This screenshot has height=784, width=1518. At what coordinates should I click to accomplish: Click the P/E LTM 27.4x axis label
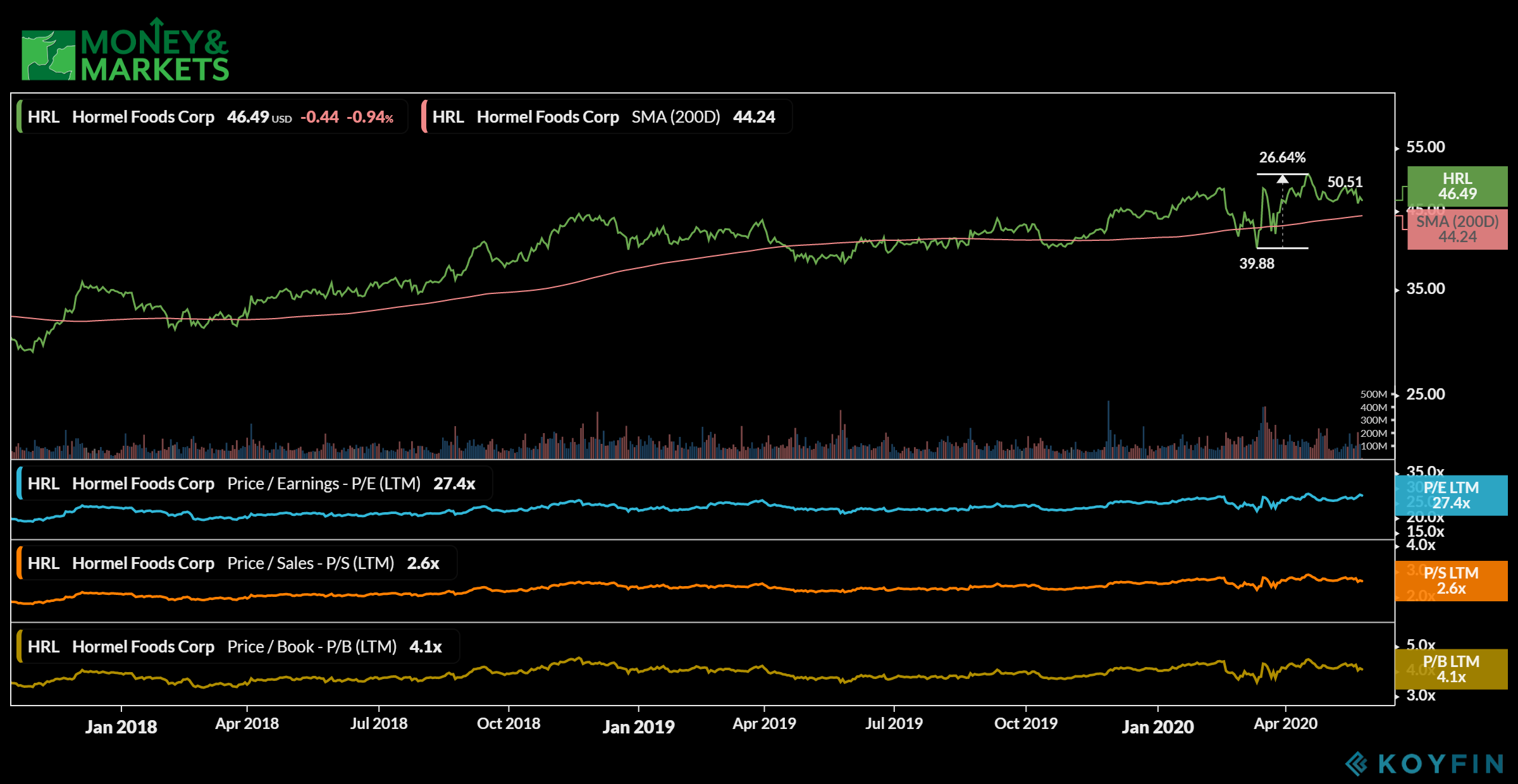pyautogui.click(x=1451, y=496)
